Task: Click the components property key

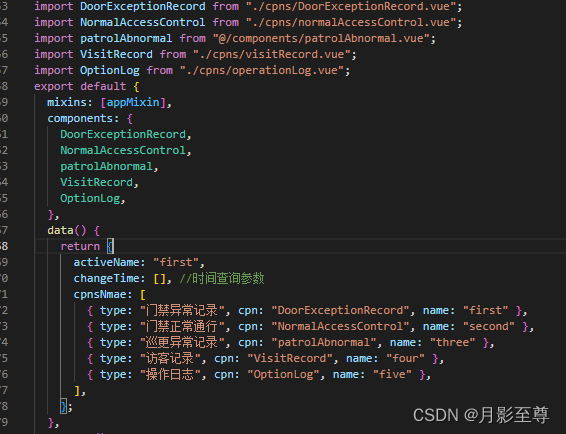Action: pyautogui.click(x=80, y=118)
